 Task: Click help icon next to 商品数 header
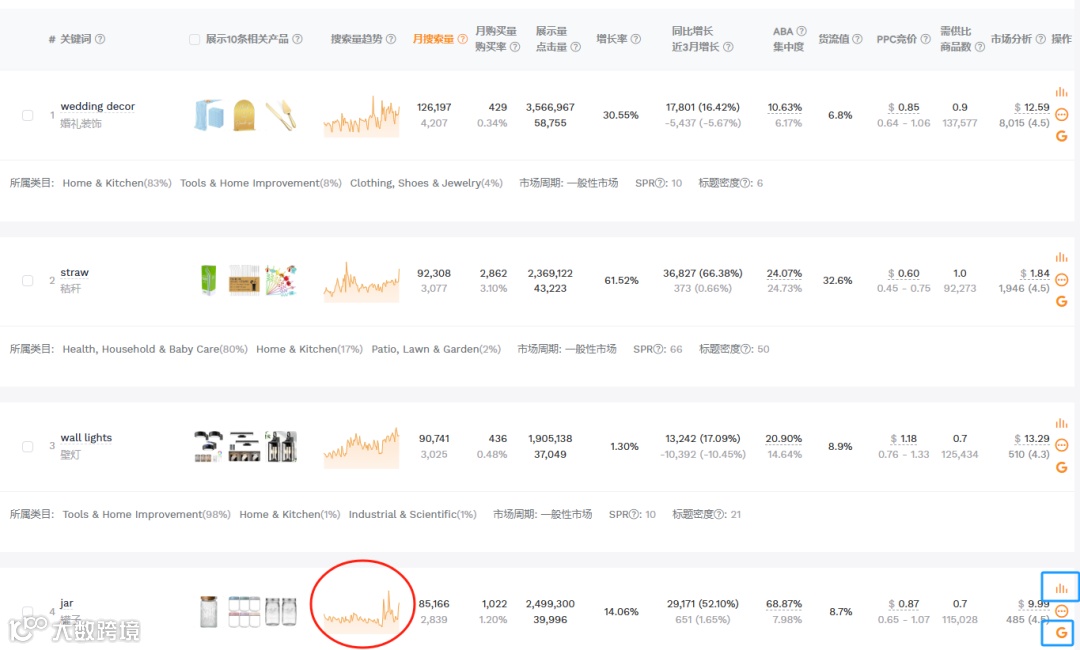pyautogui.click(x=979, y=47)
